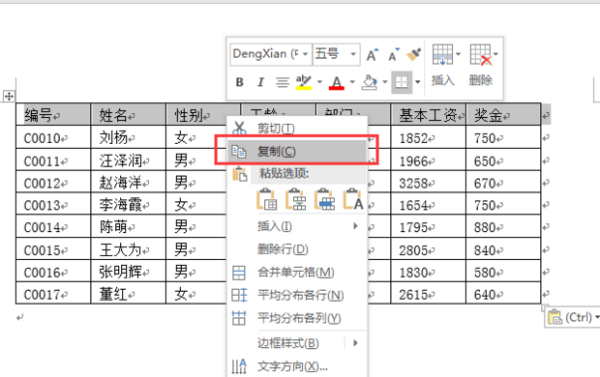600x377 pixels.
Task: Choose 平均分布各列(Y) menu item
Action: point(298,318)
